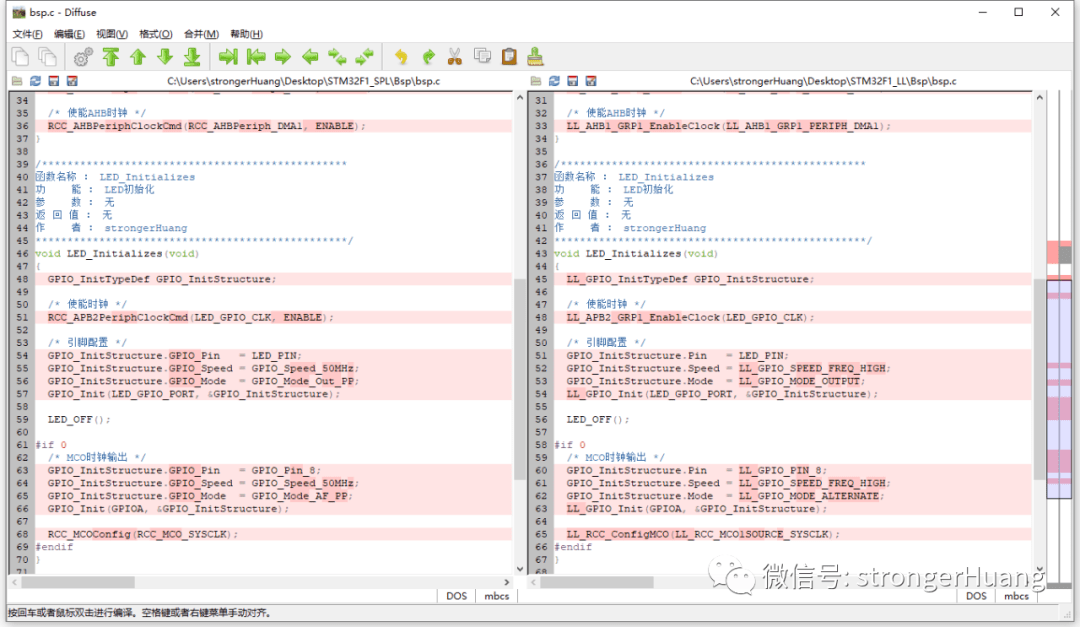The height and width of the screenshot is (627, 1080).
Task: Open file in right pane folder icon
Action: tap(536, 81)
